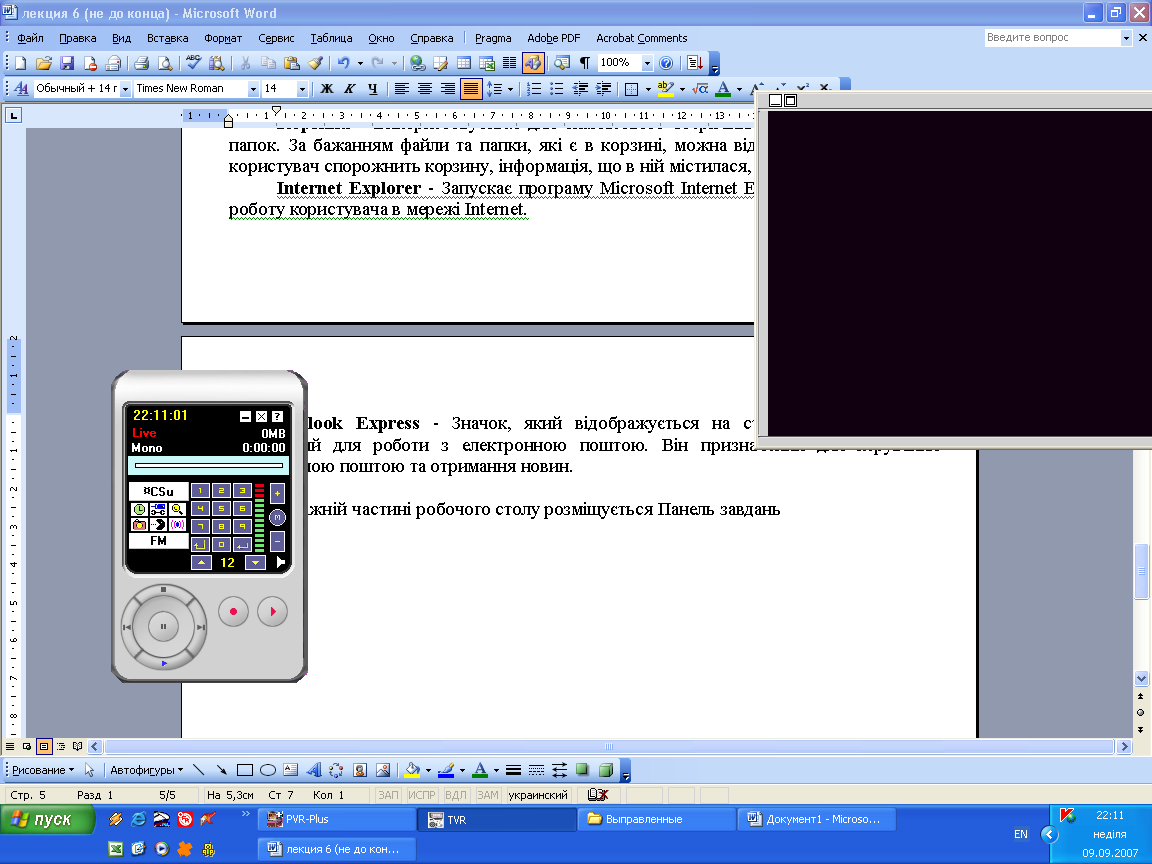This screenshot has width=1152, height=864.
Task: Select the Rectangle drawing tool
Action: 245,770
